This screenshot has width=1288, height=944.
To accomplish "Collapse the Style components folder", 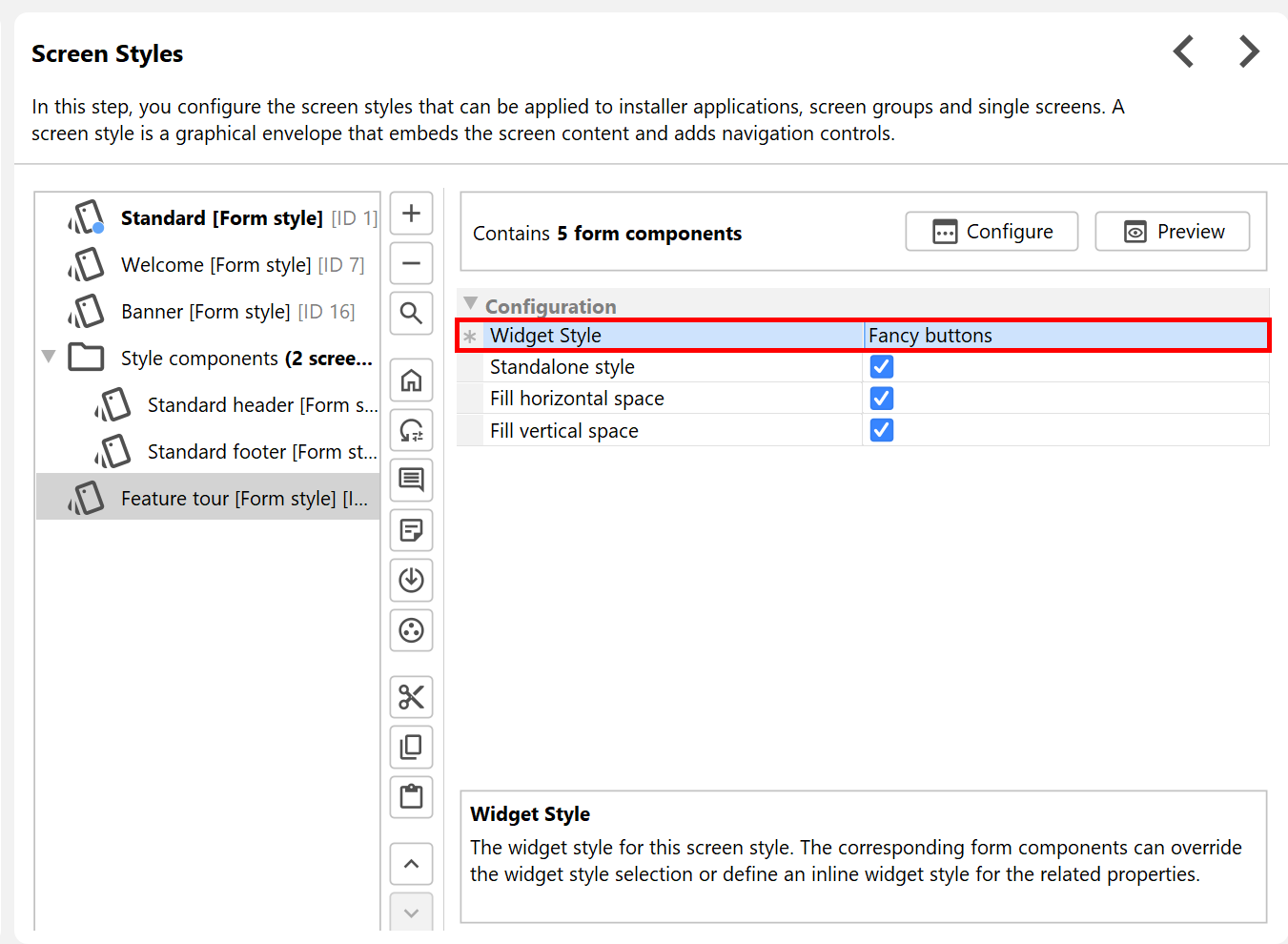I will 49,357.
